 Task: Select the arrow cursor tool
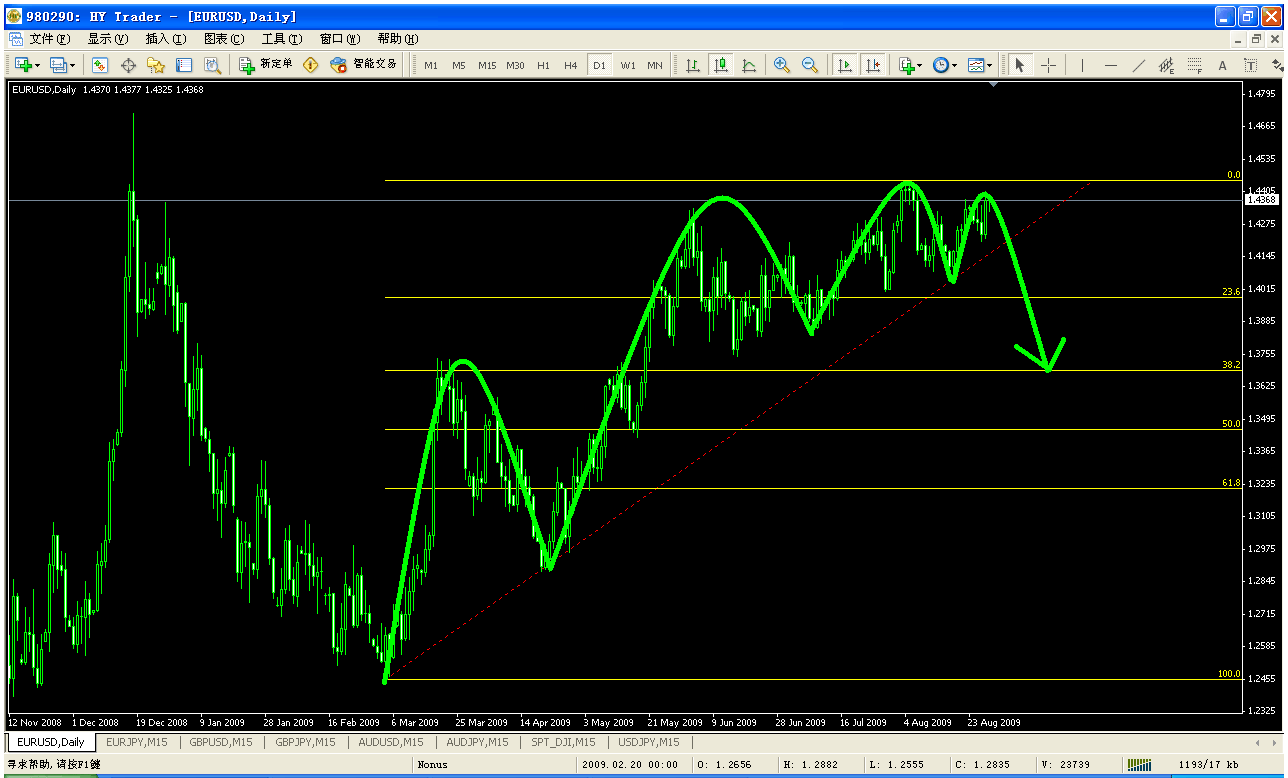(1020, 65)
